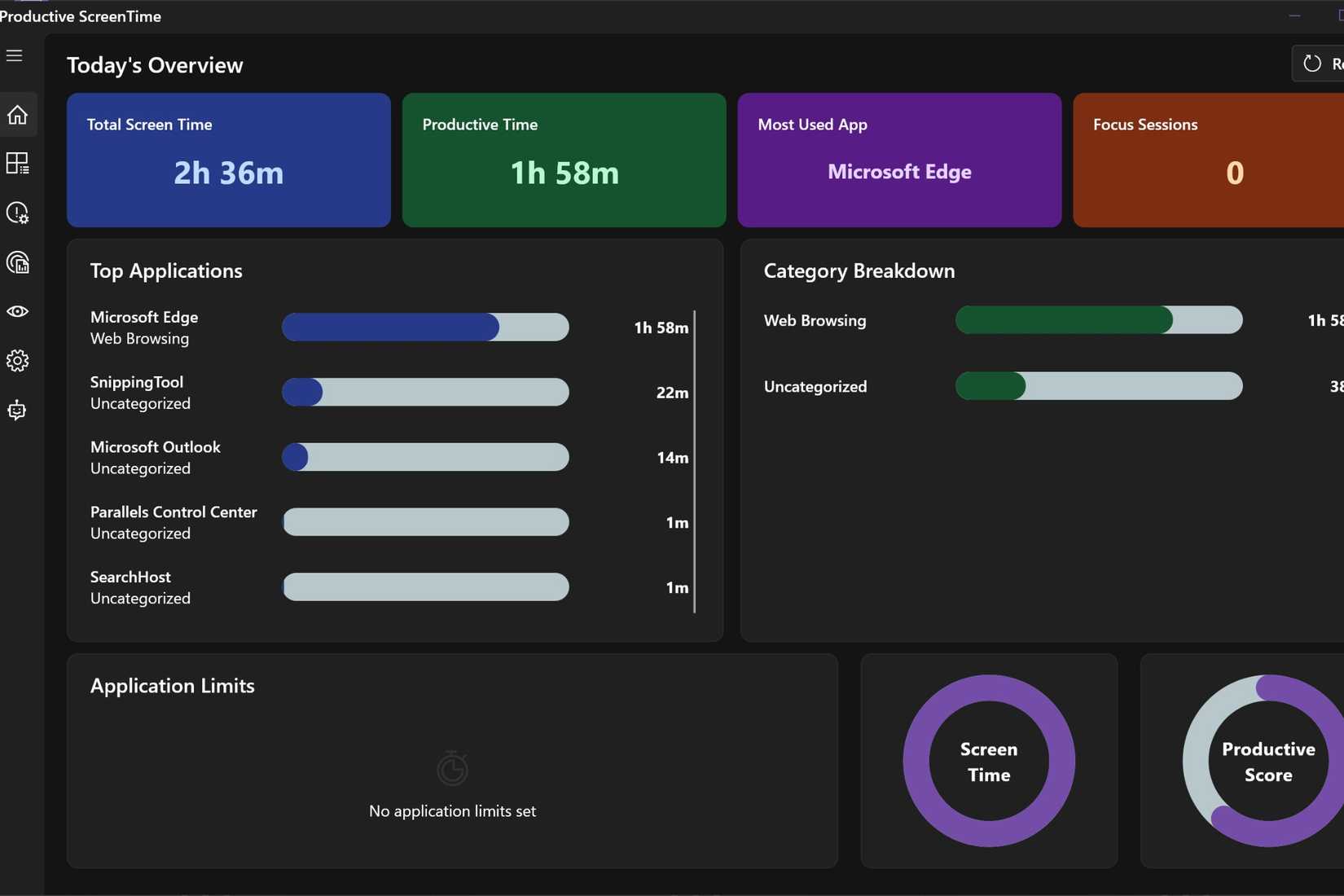
Task: Click 'SnippingTool' app name
Action: (x=137, y=382)
